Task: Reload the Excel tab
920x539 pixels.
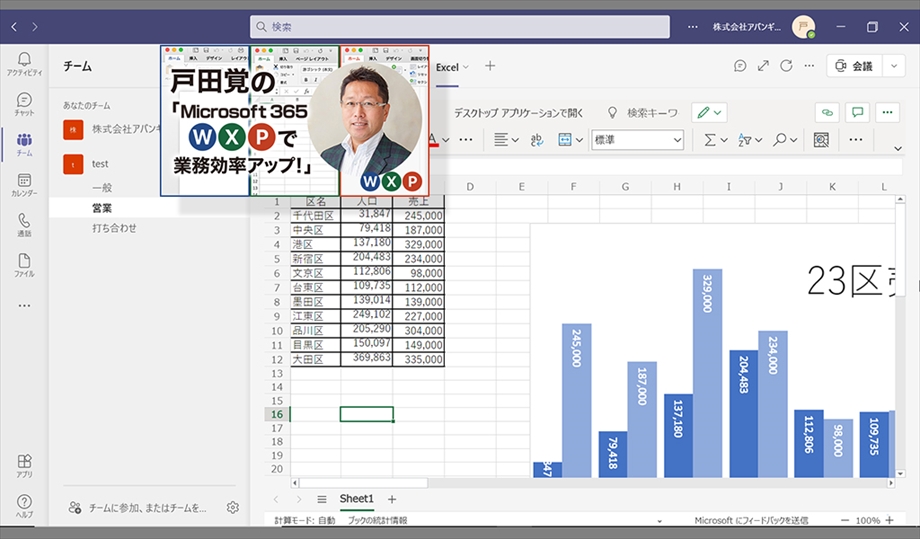Action: 786,66
